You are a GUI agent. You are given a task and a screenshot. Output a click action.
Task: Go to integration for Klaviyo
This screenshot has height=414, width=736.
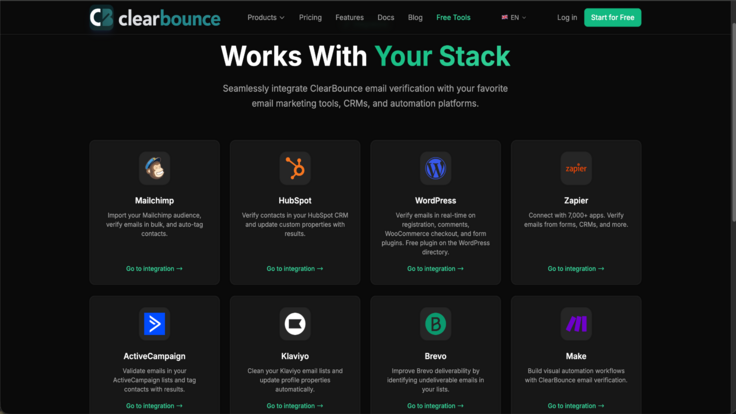(x=295, y=406)
